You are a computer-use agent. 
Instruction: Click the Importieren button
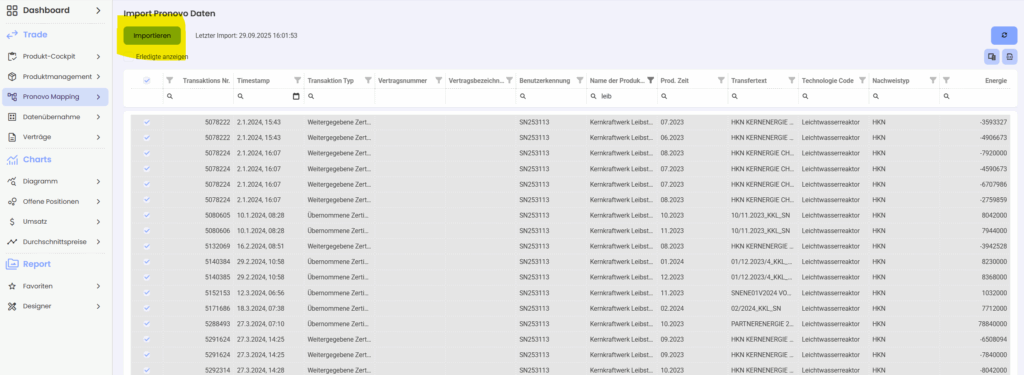(x=152, y=35)
